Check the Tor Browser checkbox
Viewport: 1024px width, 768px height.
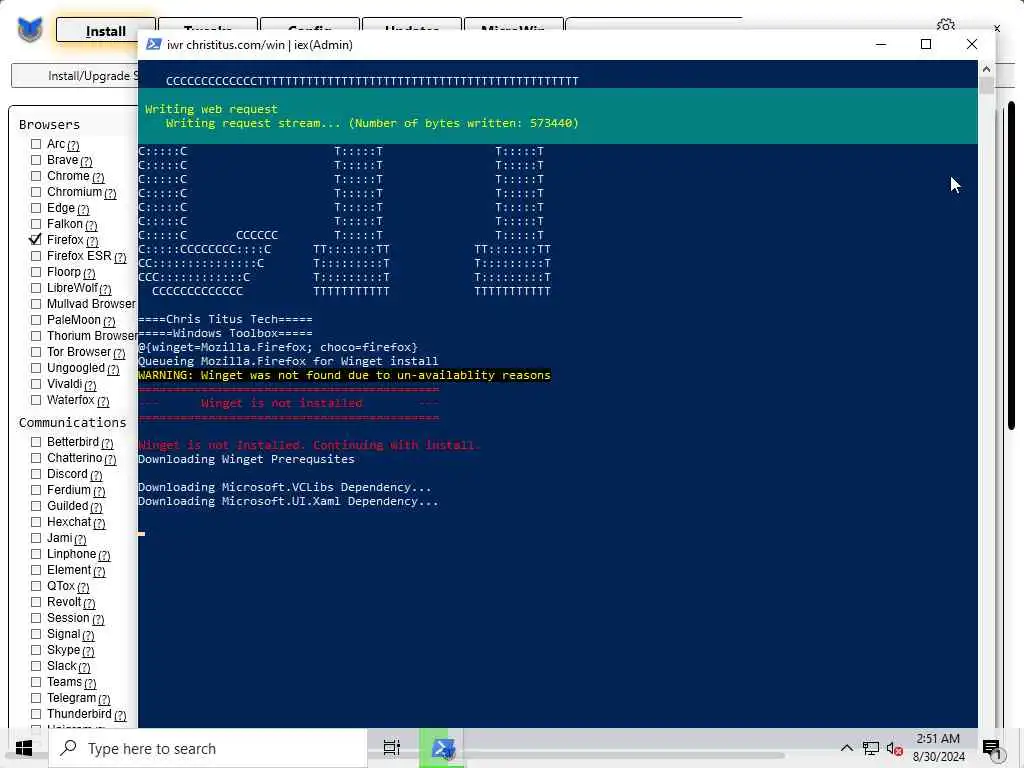[x=36, y=352]
